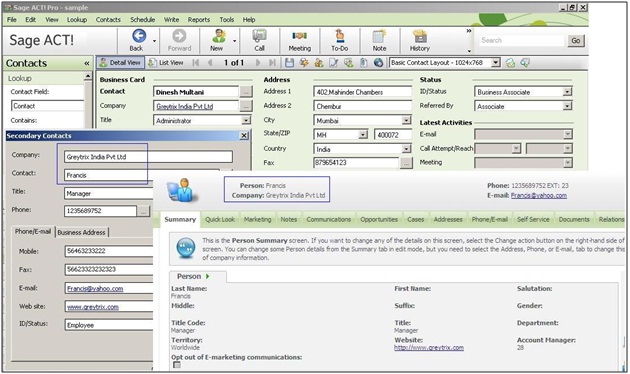Click ellipsis button beside Fax field
The width and height of the screenshot is (630, 374).
[x=406, y=163]
